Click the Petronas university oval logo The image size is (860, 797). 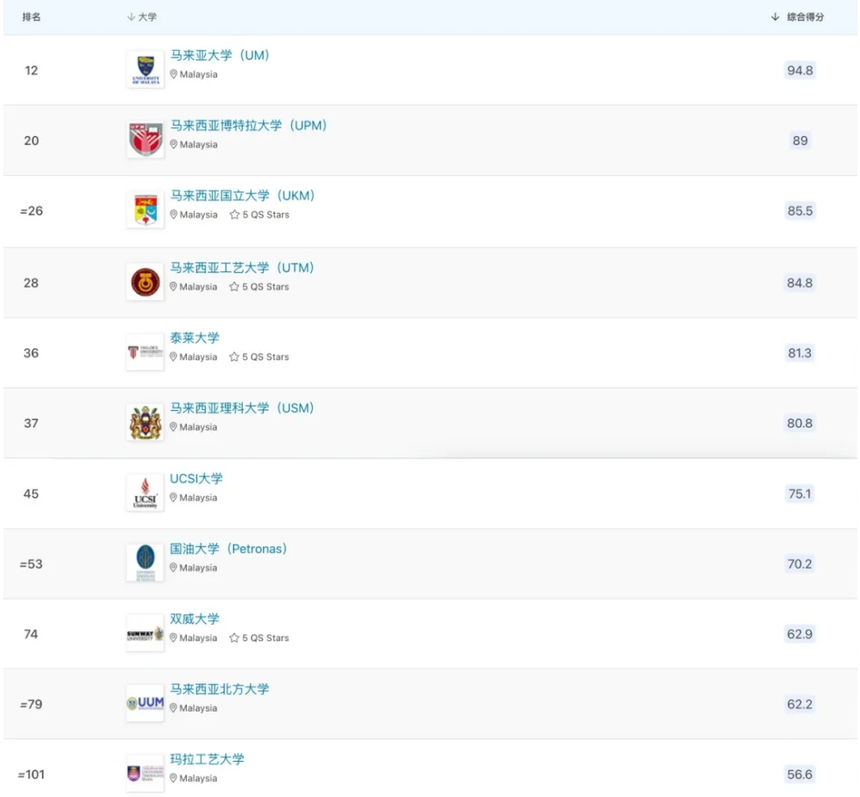pos(145,563)
